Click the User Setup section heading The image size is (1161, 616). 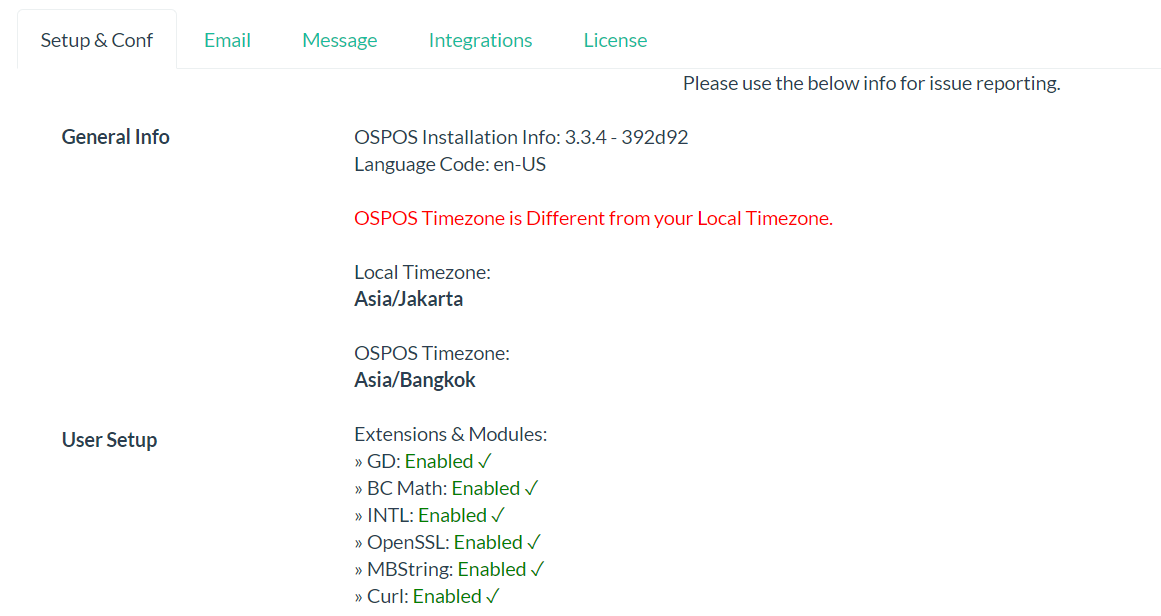pyautogui.click(x=108, y=438)
